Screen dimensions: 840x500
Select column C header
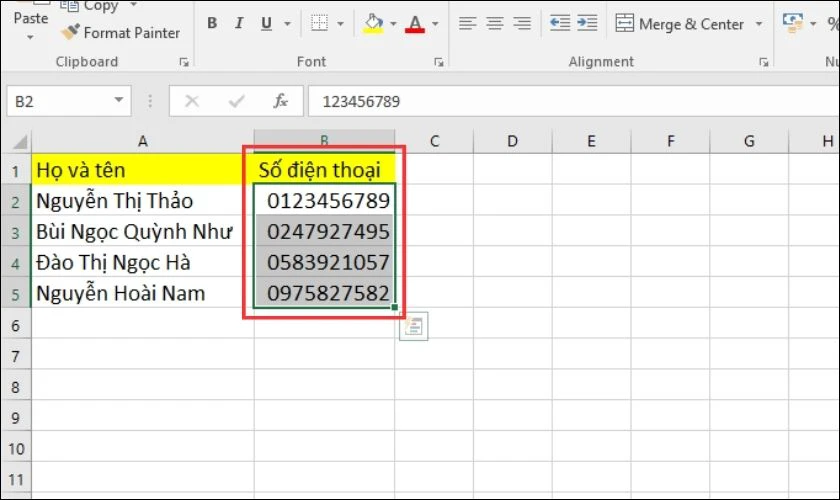coord(434,141)
